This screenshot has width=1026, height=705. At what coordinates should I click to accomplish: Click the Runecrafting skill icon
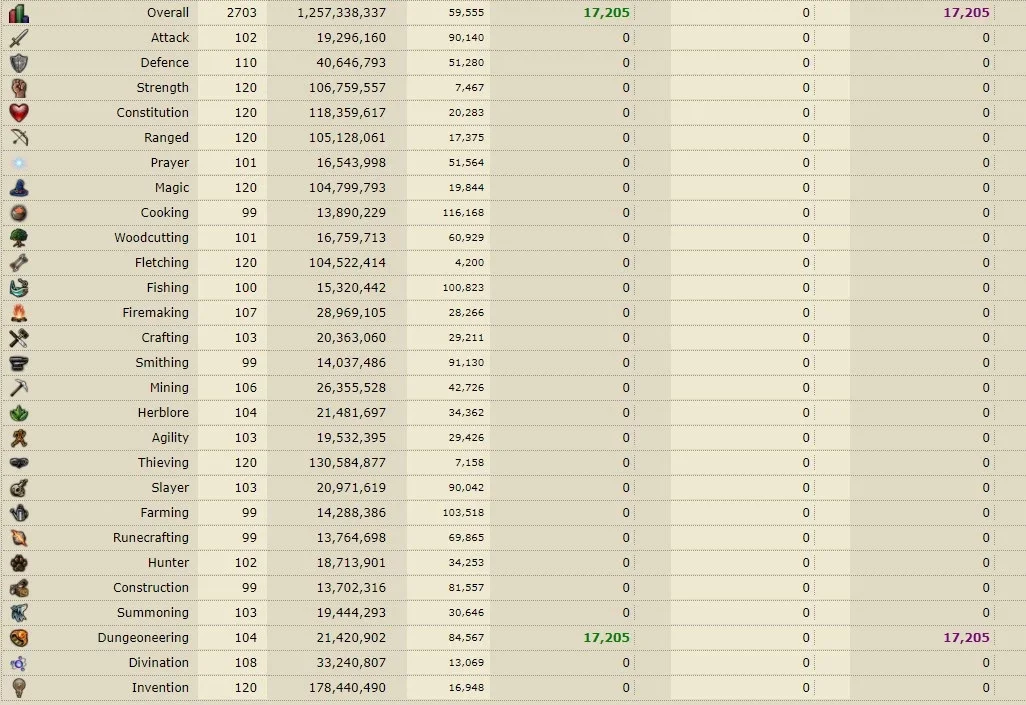click(19, 537)
